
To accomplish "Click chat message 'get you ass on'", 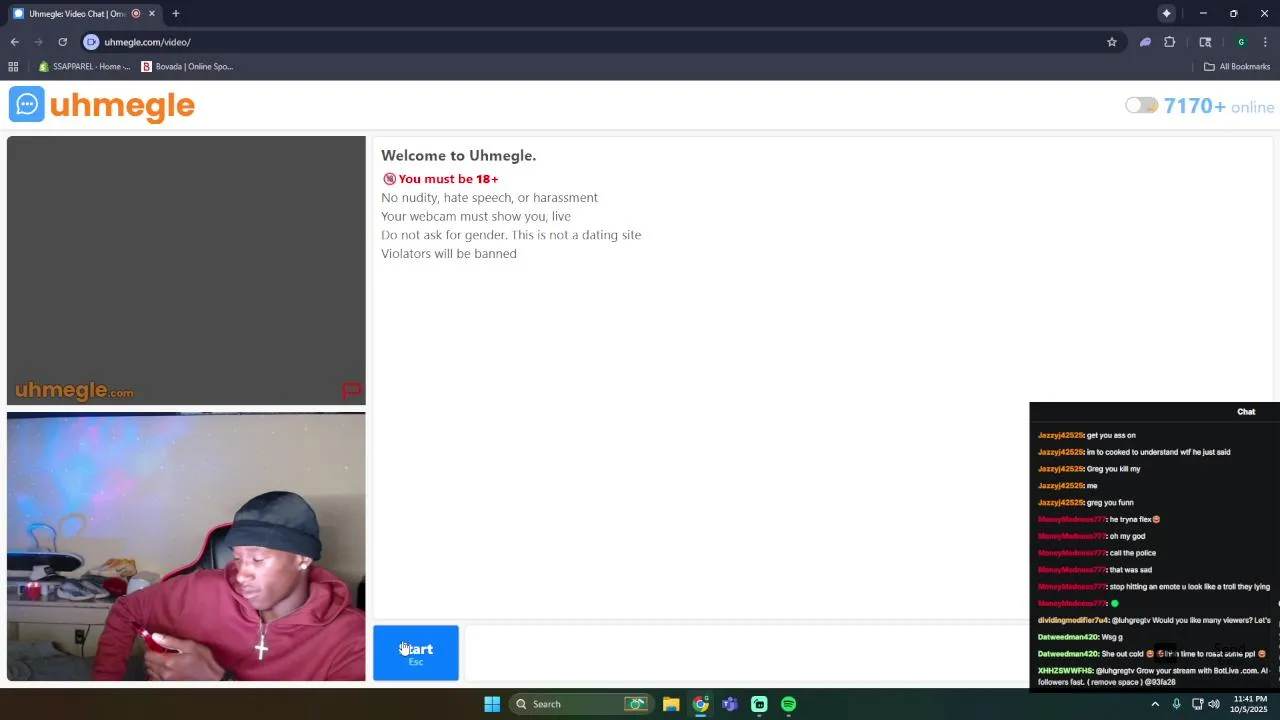I will (x=1112, y=435).
